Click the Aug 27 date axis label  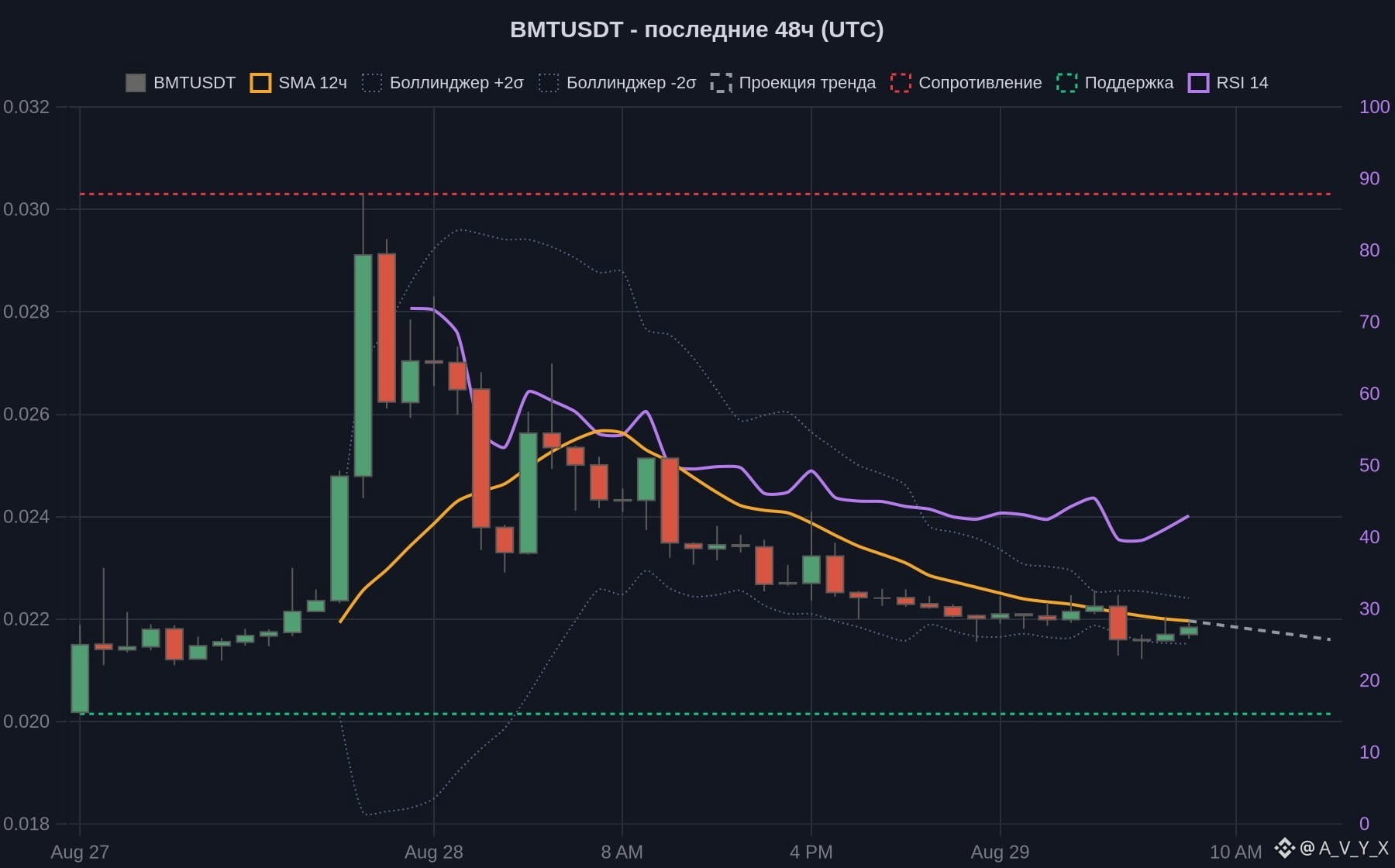click(80, 852)
